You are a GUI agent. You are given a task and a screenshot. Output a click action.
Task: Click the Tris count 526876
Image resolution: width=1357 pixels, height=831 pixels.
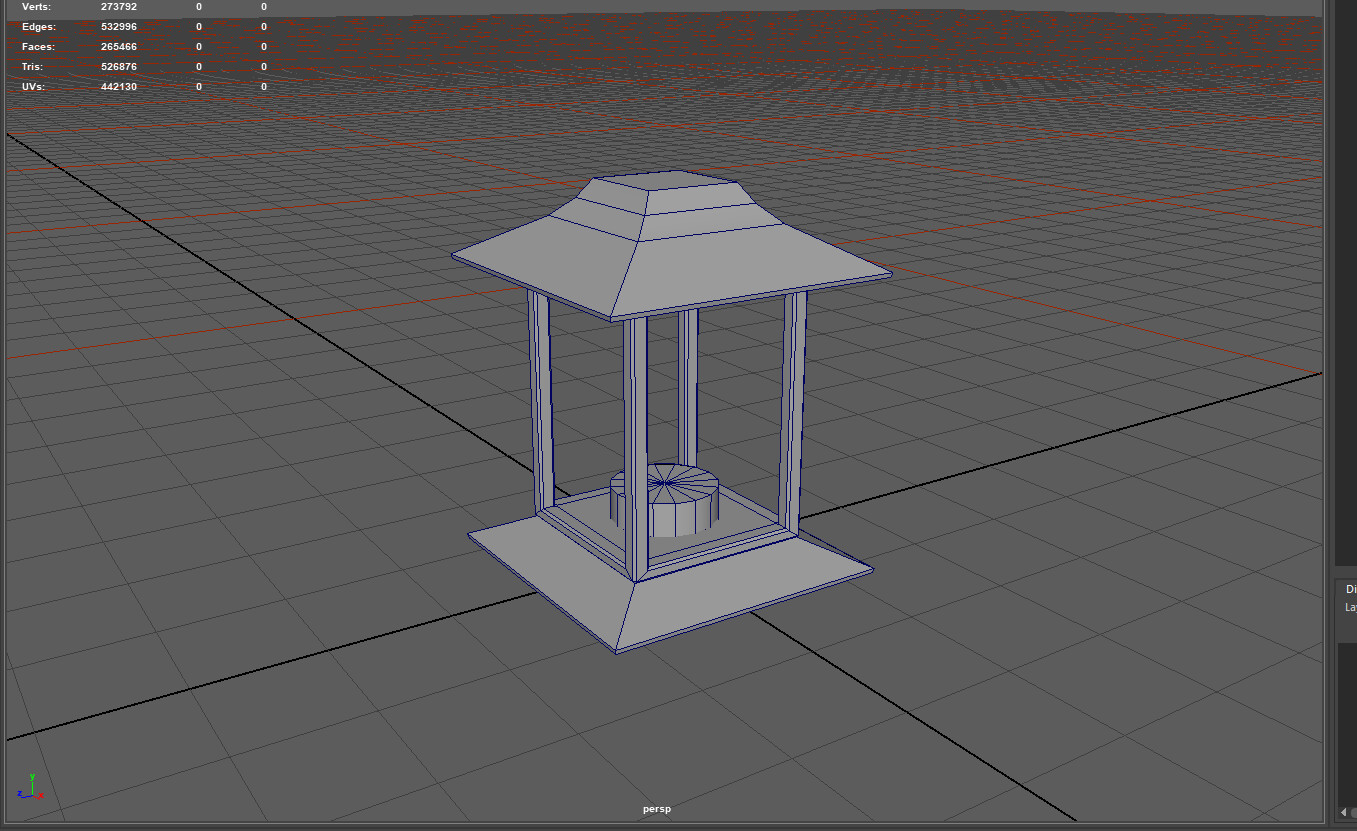click(x=118, y=67)
